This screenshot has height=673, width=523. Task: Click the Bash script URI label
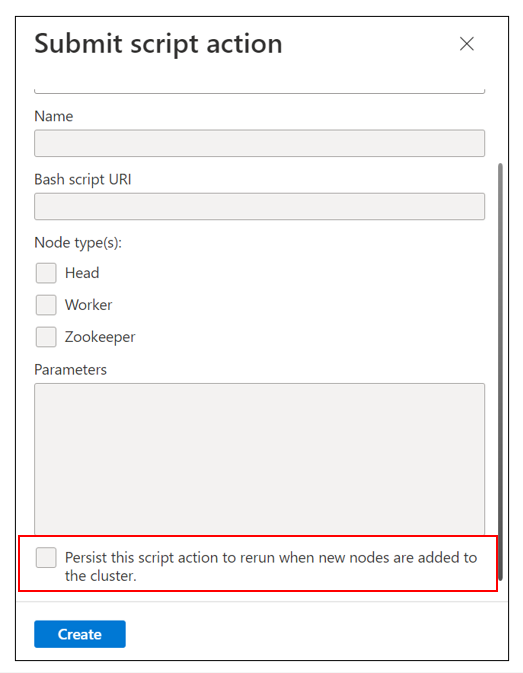point(83,179)
